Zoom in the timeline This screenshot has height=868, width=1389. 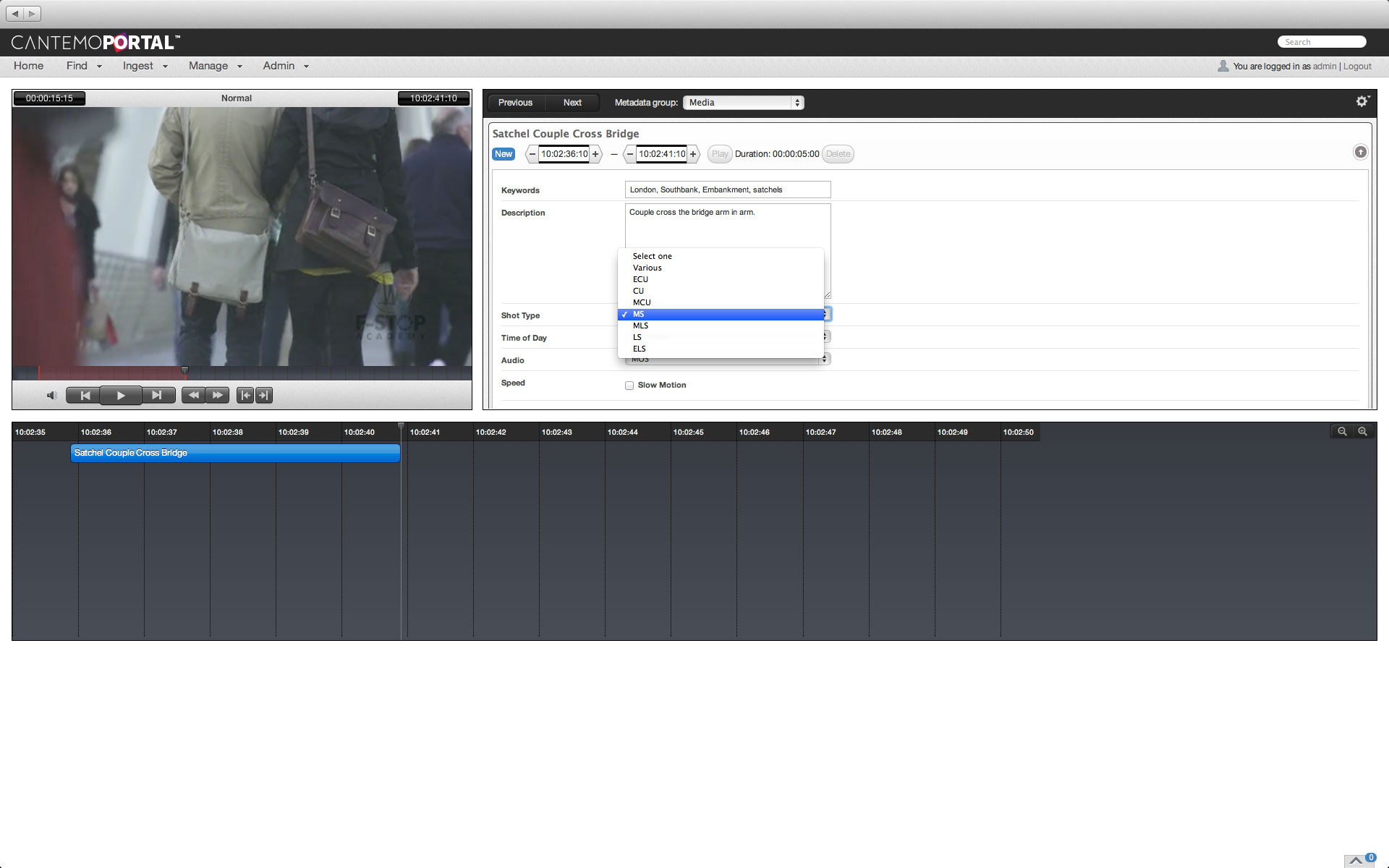(x=1362, y=431)
